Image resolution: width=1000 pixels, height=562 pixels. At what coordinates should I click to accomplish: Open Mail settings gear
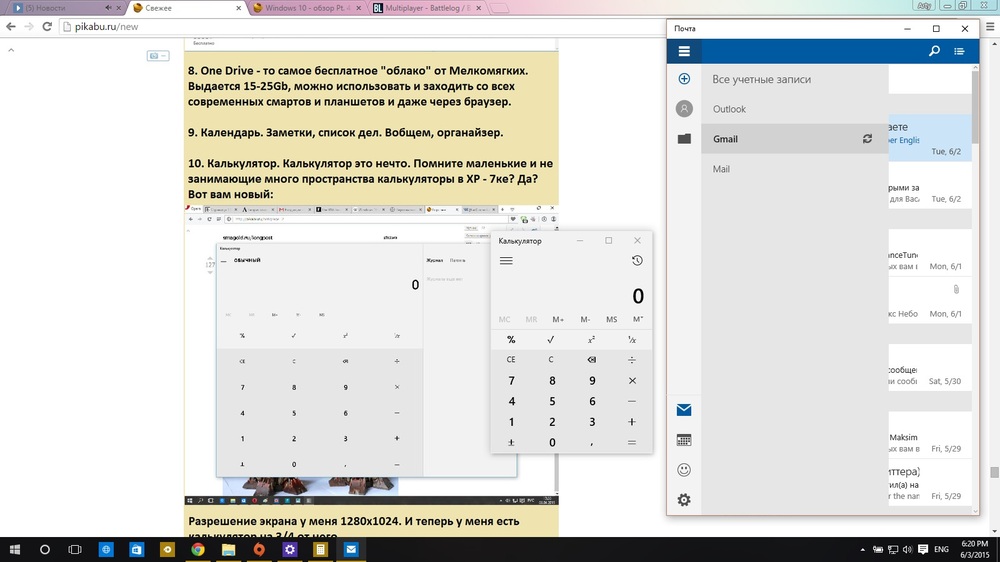click(684, 500)
